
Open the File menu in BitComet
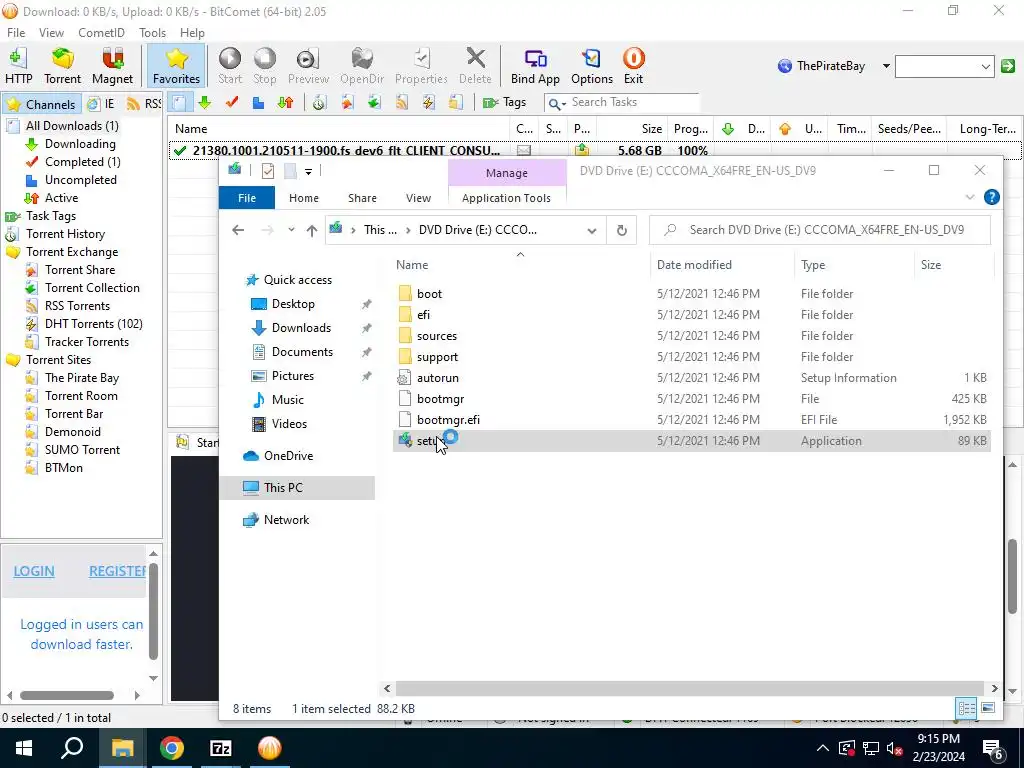pos(16,33)
